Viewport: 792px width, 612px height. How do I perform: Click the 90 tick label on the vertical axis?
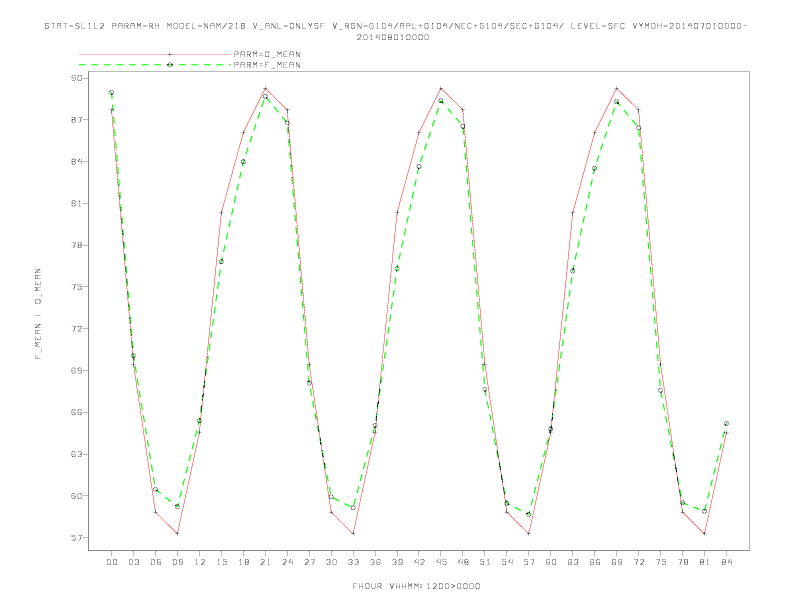tap(76, 78)
